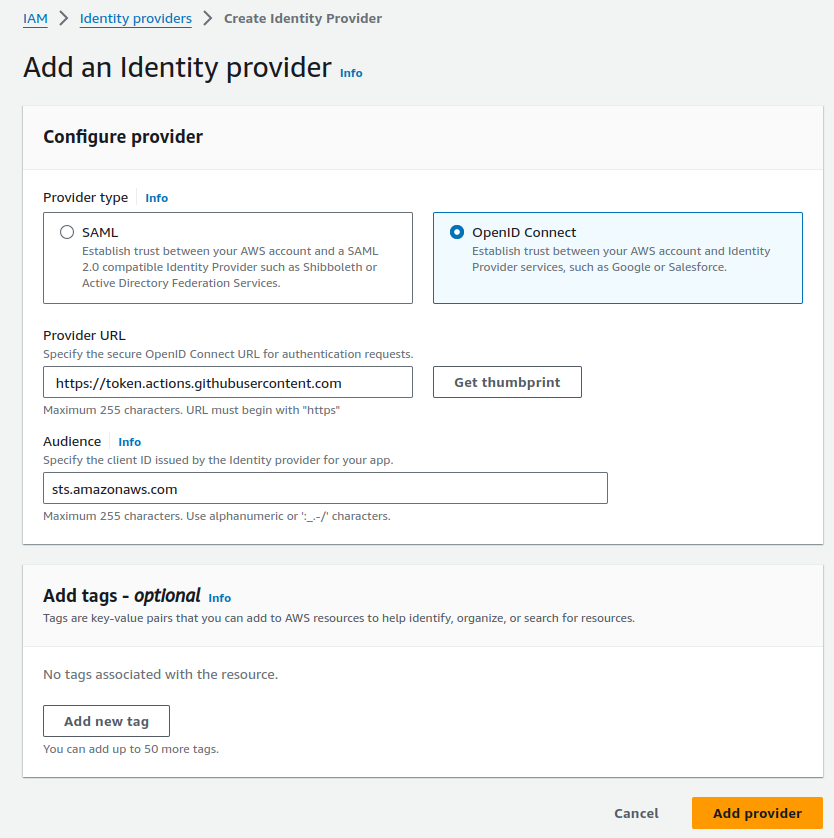The height and width of the screenshot is (838, 834).
Task: Open Info link beside Add tags heading
Action: [220, 598]
